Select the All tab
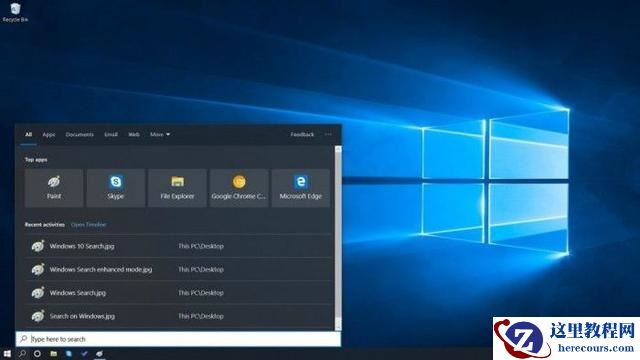This screenshot has height=360, width=640. point(29,134)
